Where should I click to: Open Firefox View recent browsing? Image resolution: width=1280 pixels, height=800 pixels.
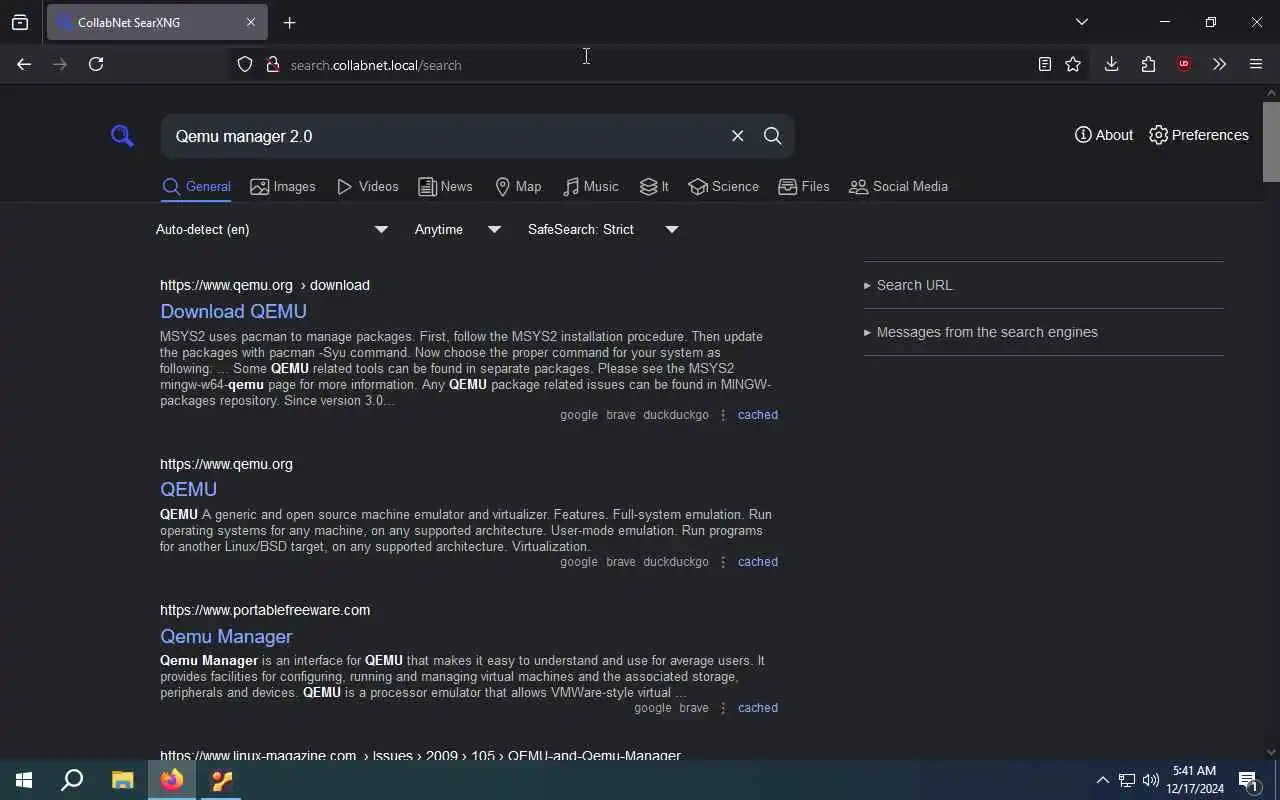[20, 22]
